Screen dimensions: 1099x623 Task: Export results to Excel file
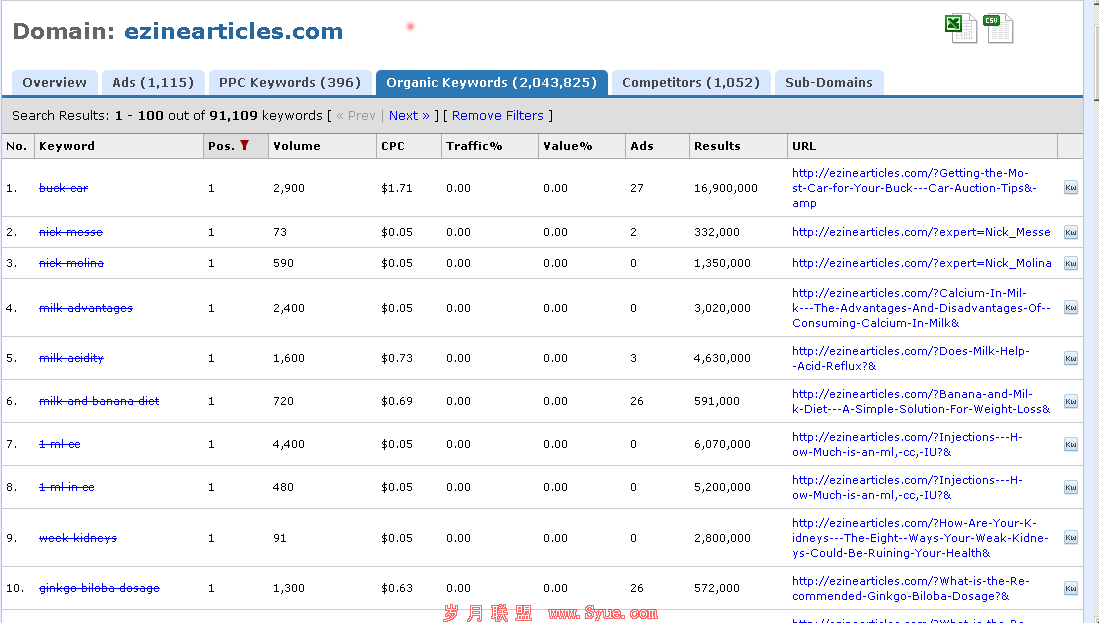960,28
